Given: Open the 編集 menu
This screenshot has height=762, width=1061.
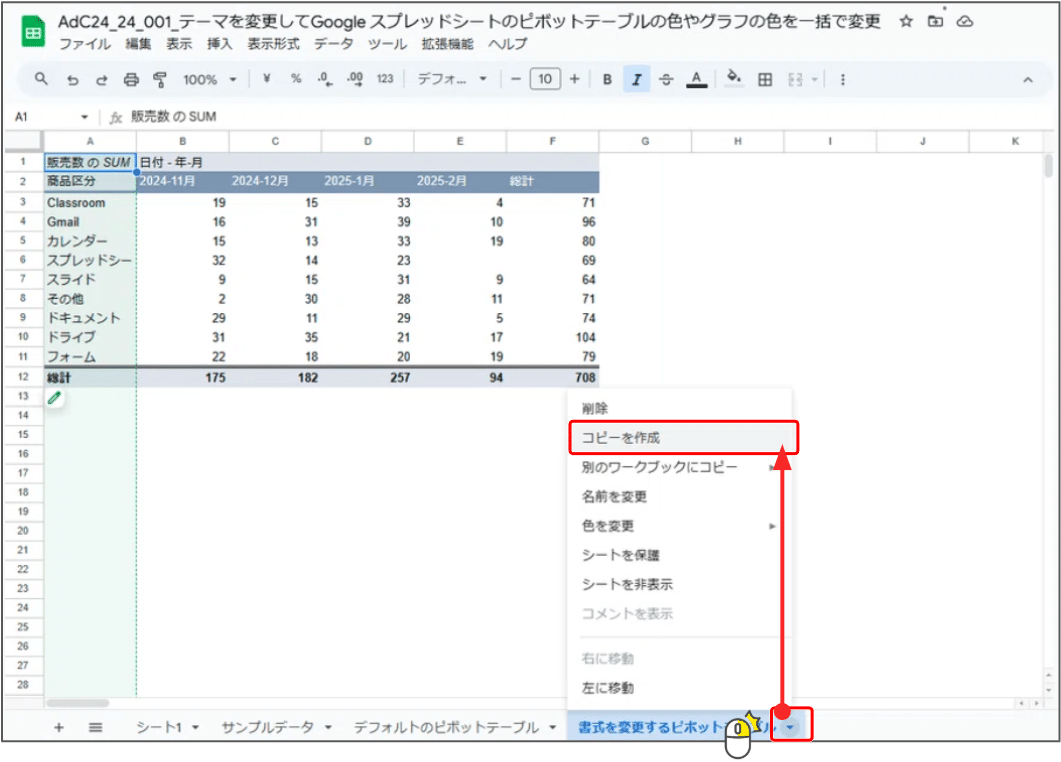Looking at the screenshot, I should 138,44.
